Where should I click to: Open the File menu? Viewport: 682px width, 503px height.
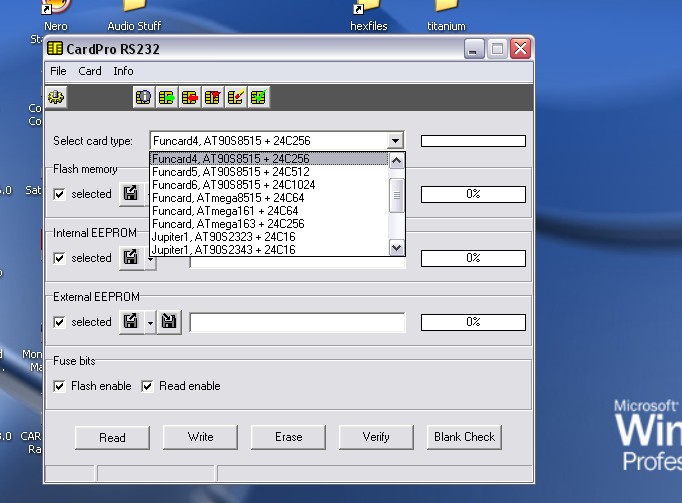58,71
